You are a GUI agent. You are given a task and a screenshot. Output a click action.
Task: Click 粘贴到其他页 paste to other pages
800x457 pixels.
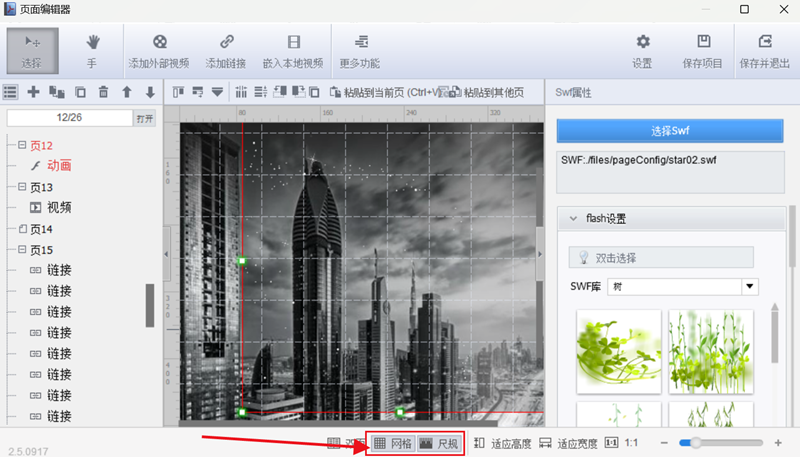click(487, 92)
